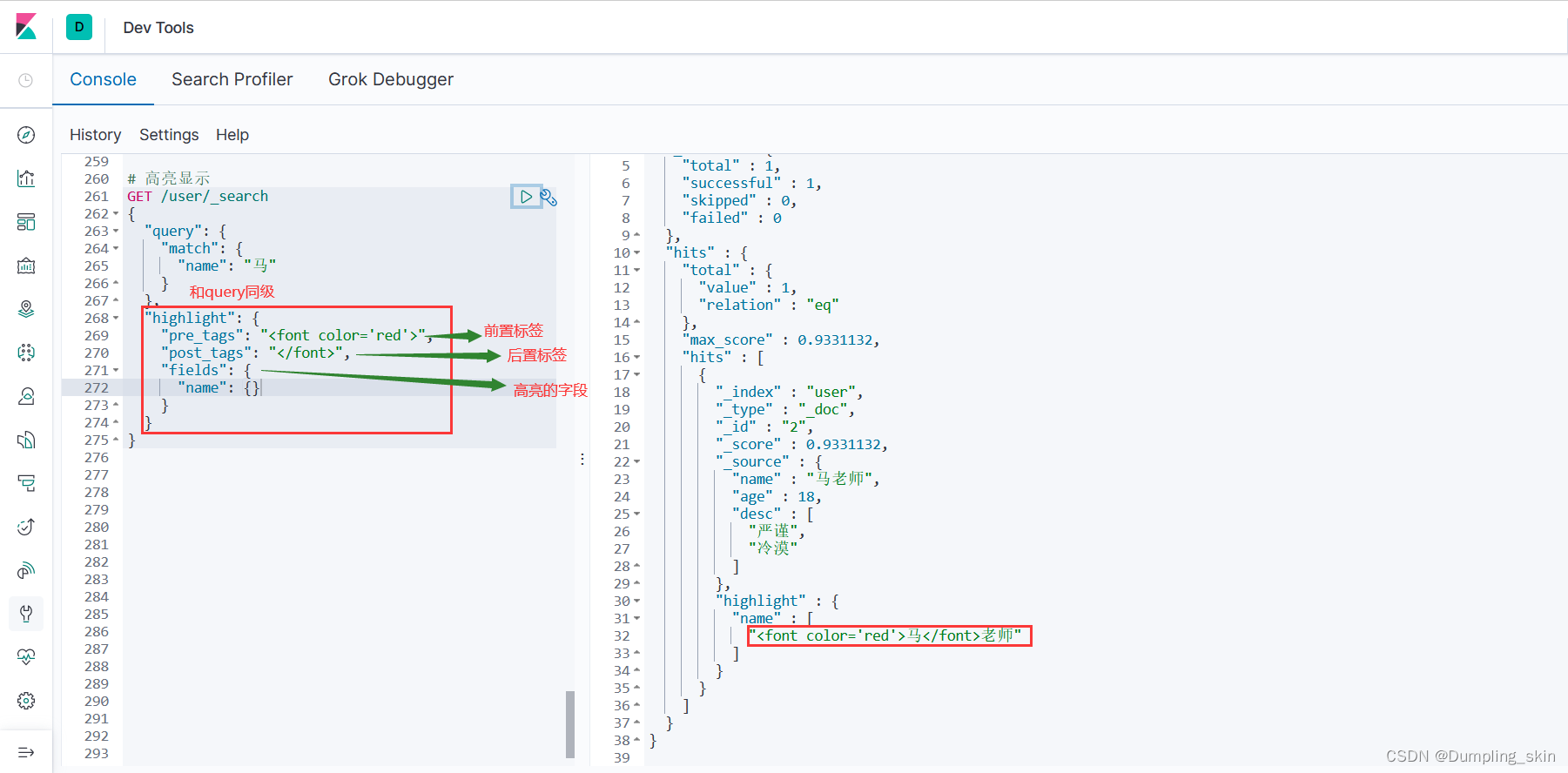1568x773 pixels.
Task: Open SIEM icon in sidebar
Action: click(x=26, y=570)
